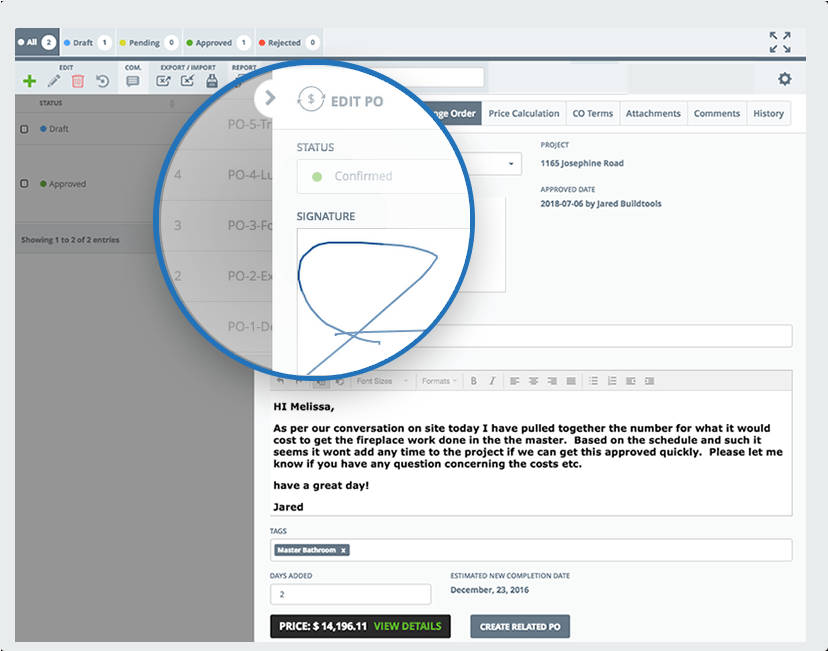828x651 pixels.
Task: Switch to the Attachments tab
Action: [x=653, y=113]
